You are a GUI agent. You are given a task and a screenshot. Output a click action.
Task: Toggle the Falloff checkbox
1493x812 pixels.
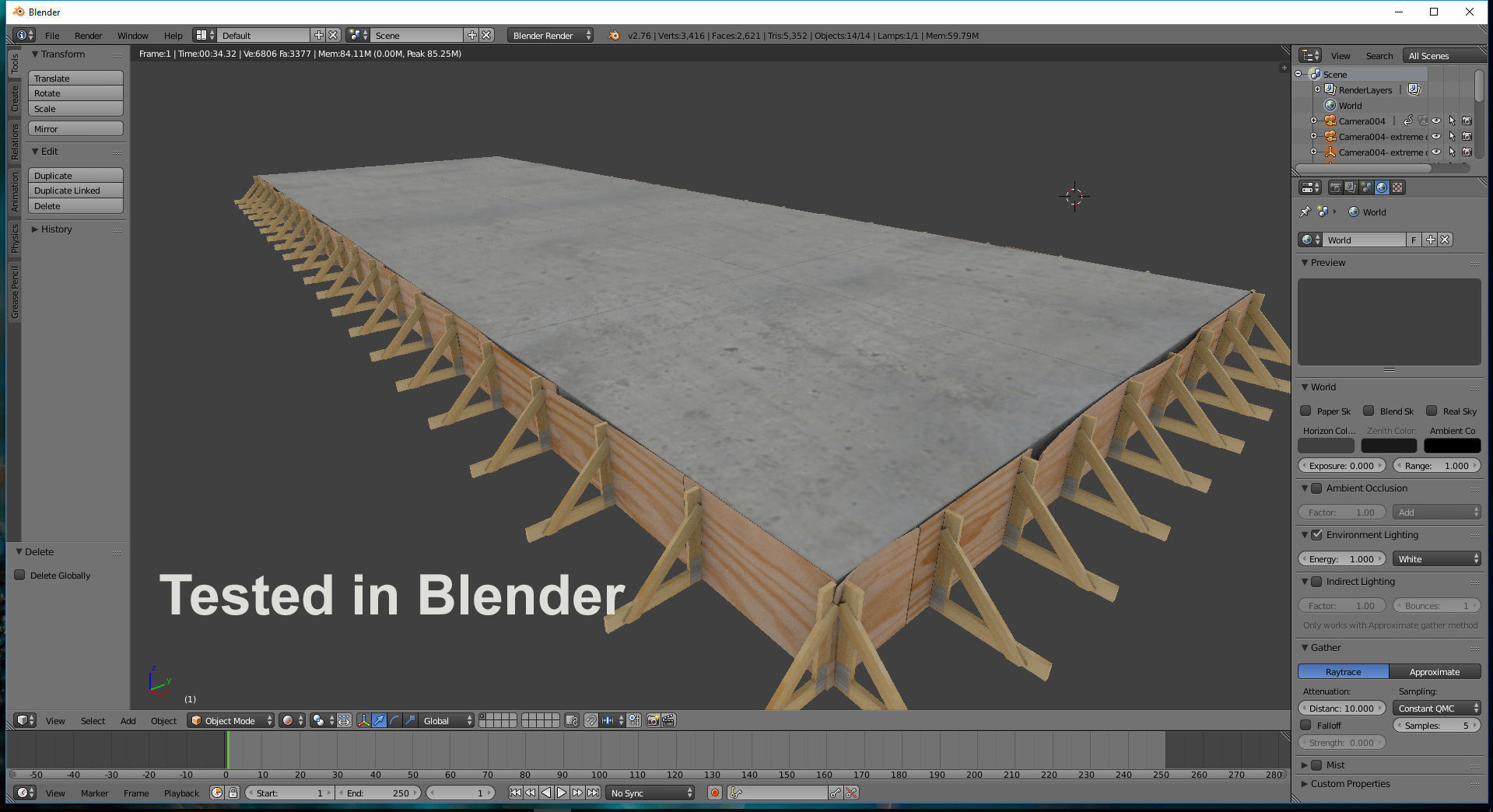tap(1305, 725)
